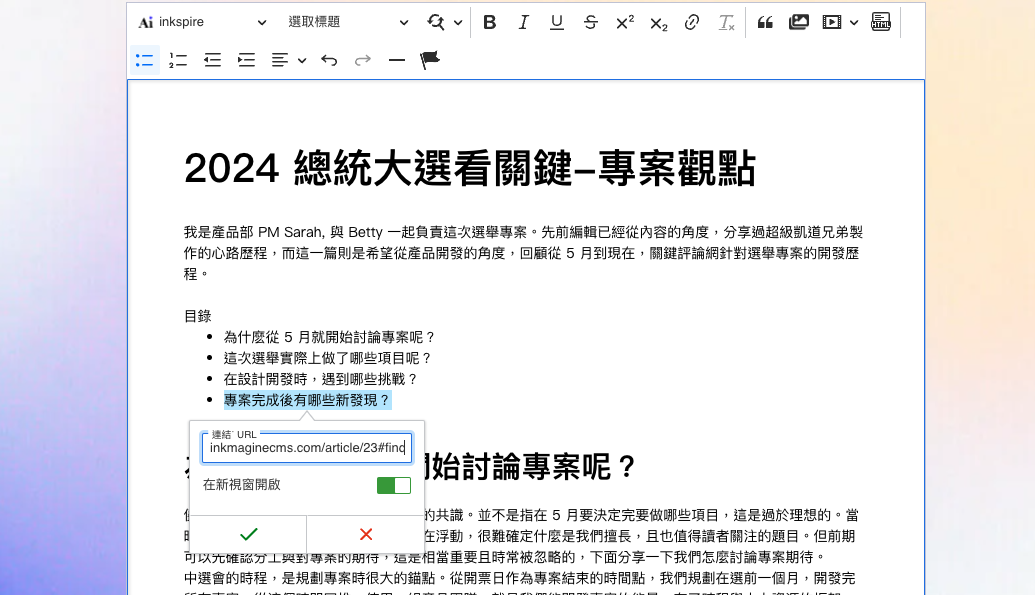The width and height of the screenshot is (1035, 595).
Task: Insert an image
Action: pyautogui.click(x=799, y=22)
